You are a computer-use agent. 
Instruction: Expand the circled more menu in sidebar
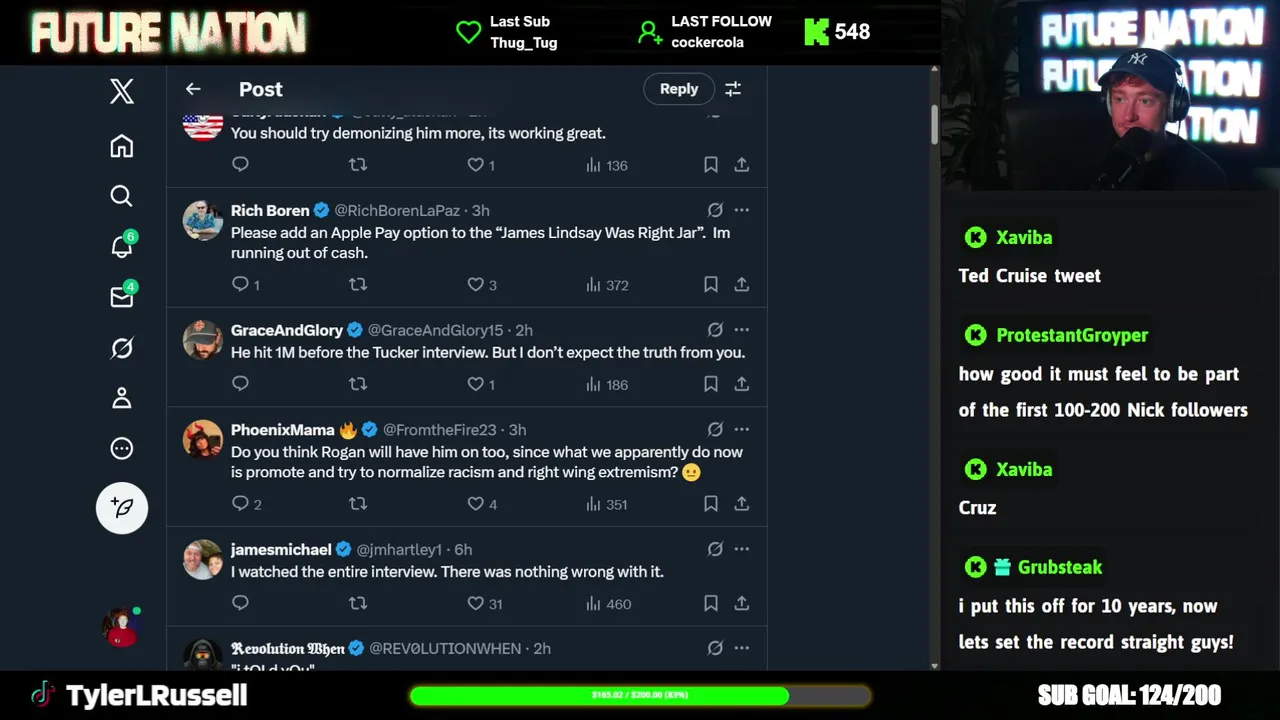coord(122,448)
